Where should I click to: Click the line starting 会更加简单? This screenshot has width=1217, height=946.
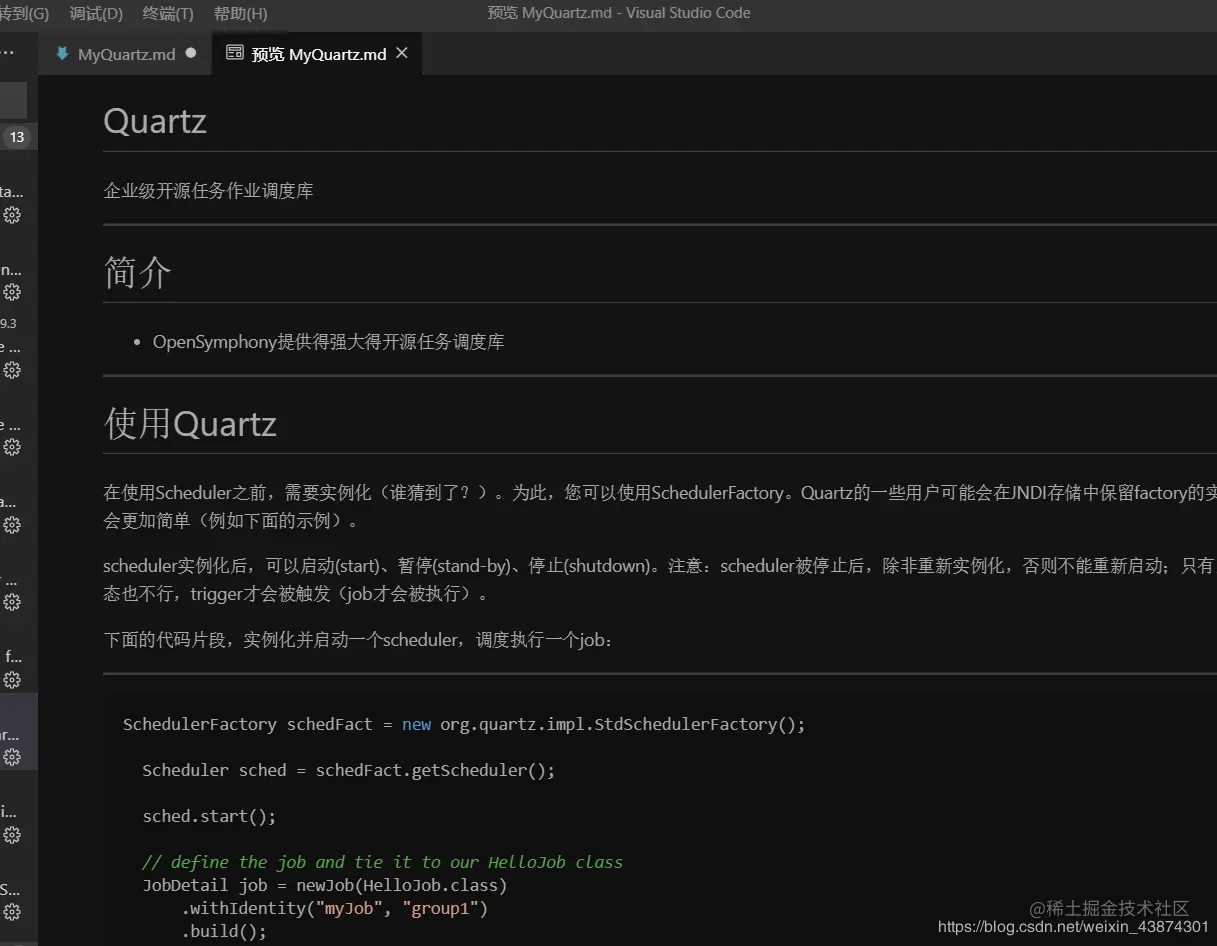click(x=230, y=521)
